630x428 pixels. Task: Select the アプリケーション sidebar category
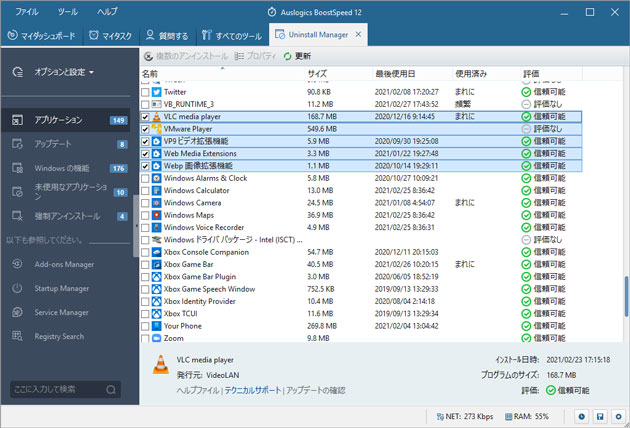[x=58, y=120]
